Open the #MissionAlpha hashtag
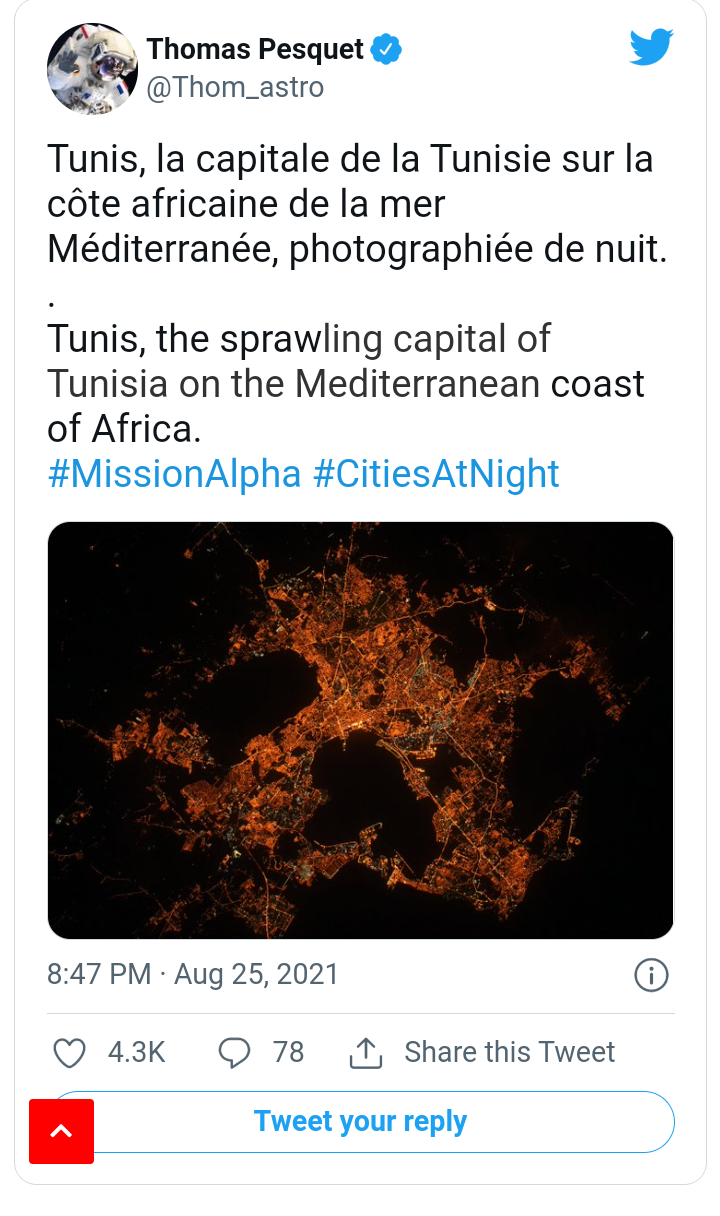 pyautogui.click(x=174, y=474)
